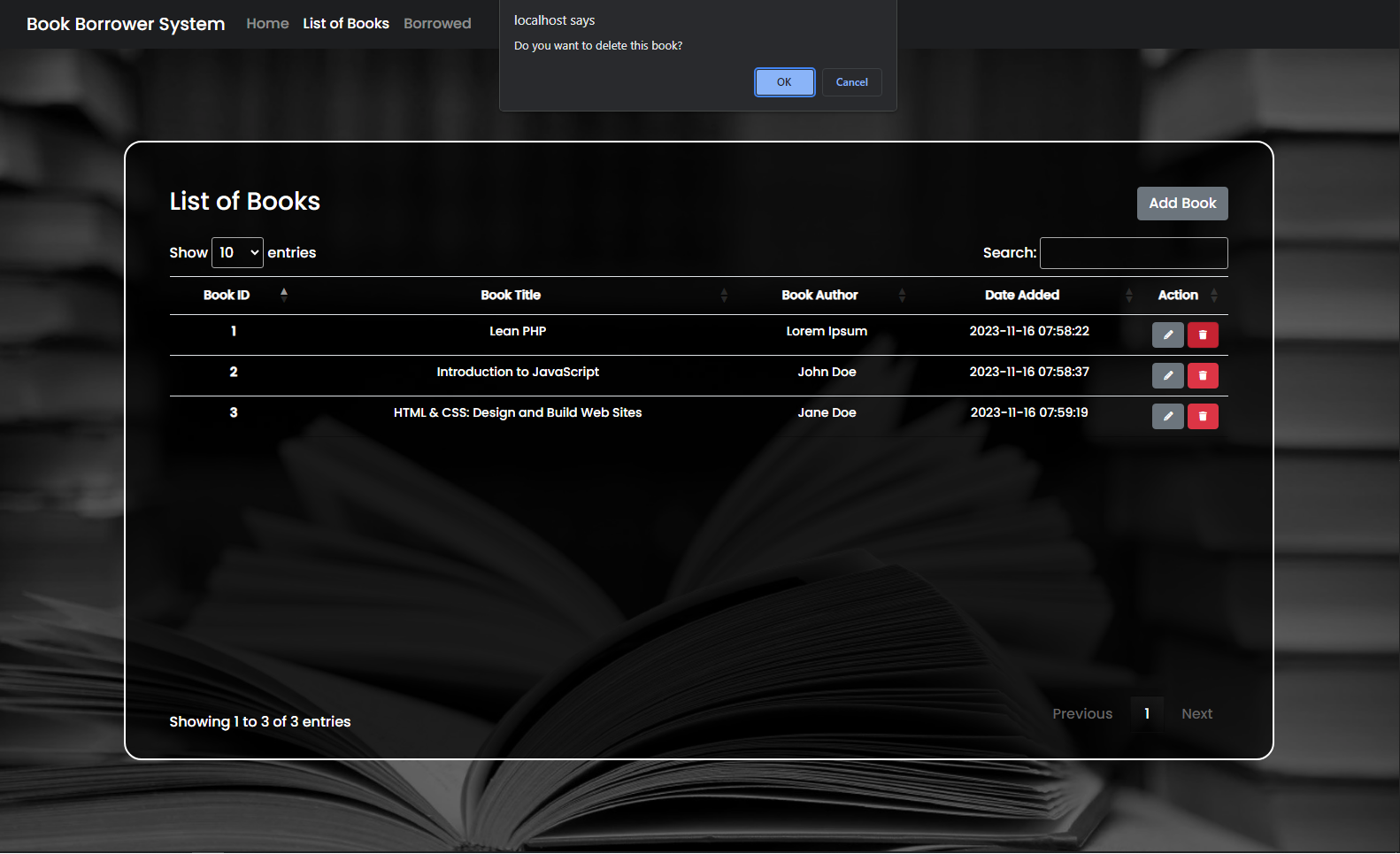1400x854 pixels.
Task: Go to Previous page
Action: pos(1082,714)
